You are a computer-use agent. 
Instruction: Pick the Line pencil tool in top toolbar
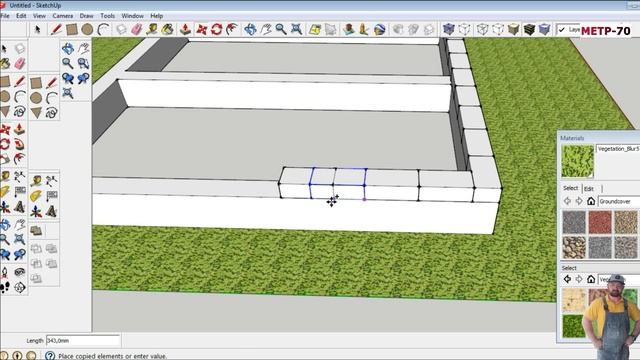click(x=56, y=29)
